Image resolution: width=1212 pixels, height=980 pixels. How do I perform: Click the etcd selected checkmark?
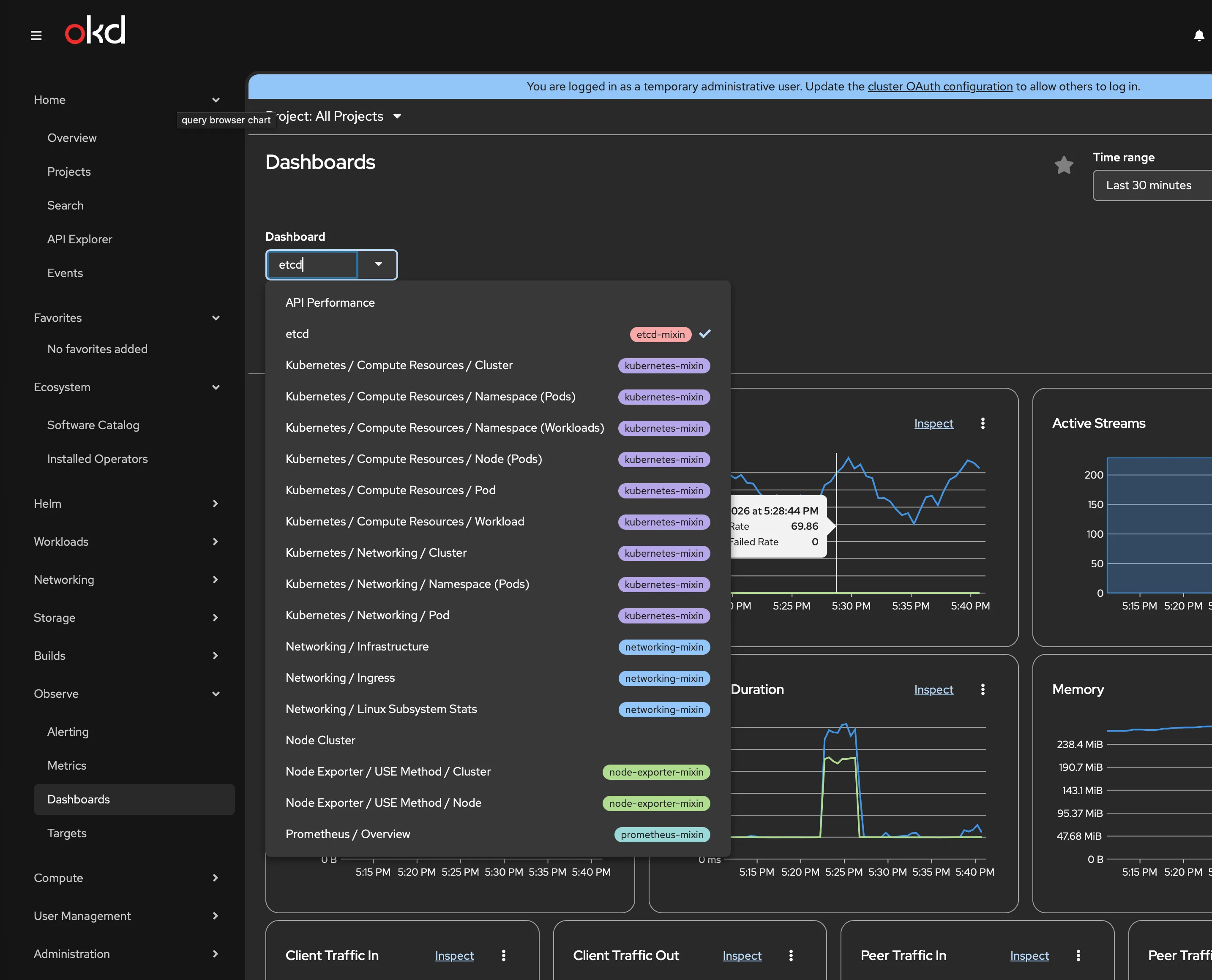(705, 334)
